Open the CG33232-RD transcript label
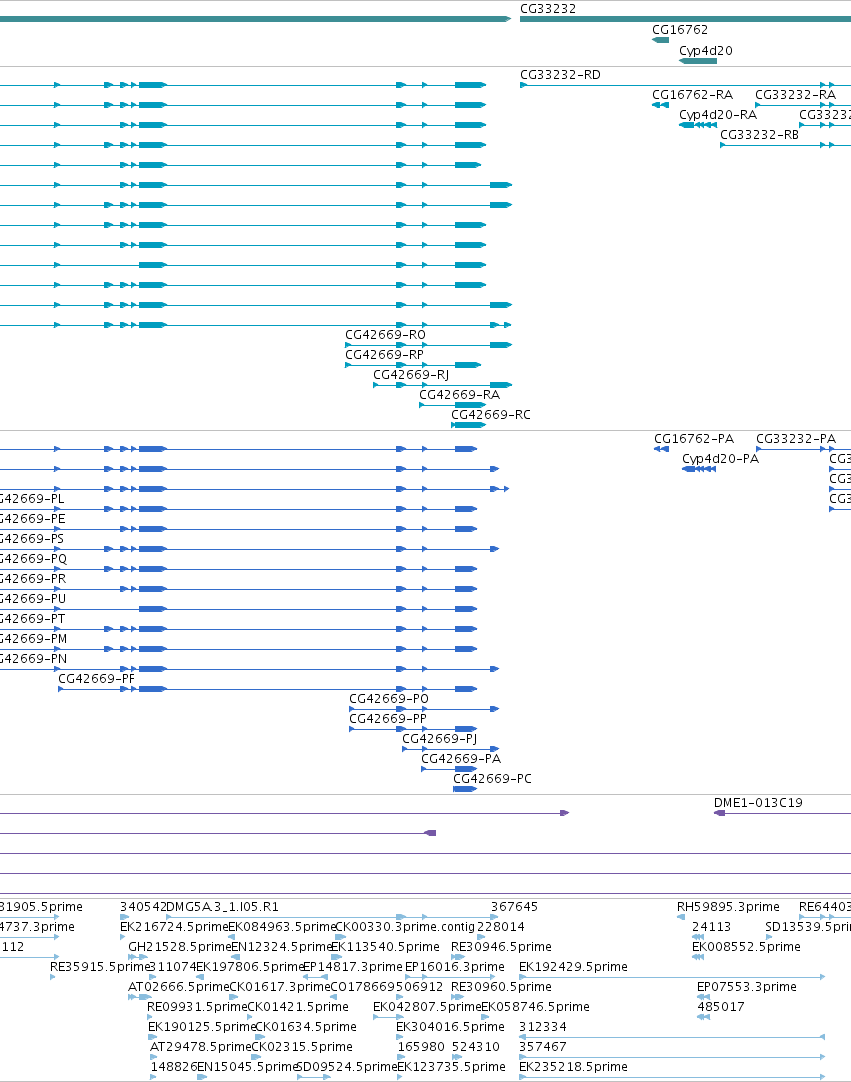 click(560, 75)
